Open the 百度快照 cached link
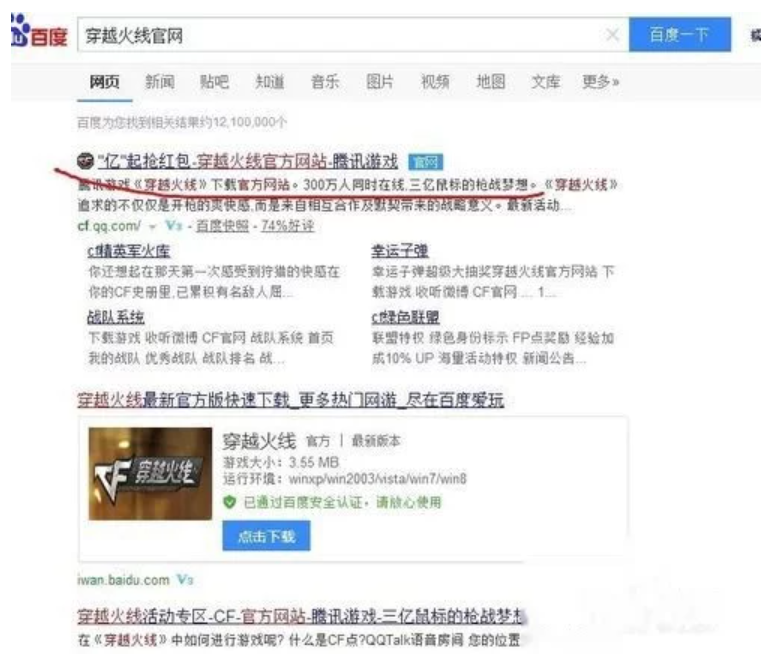 coord(223,226)
